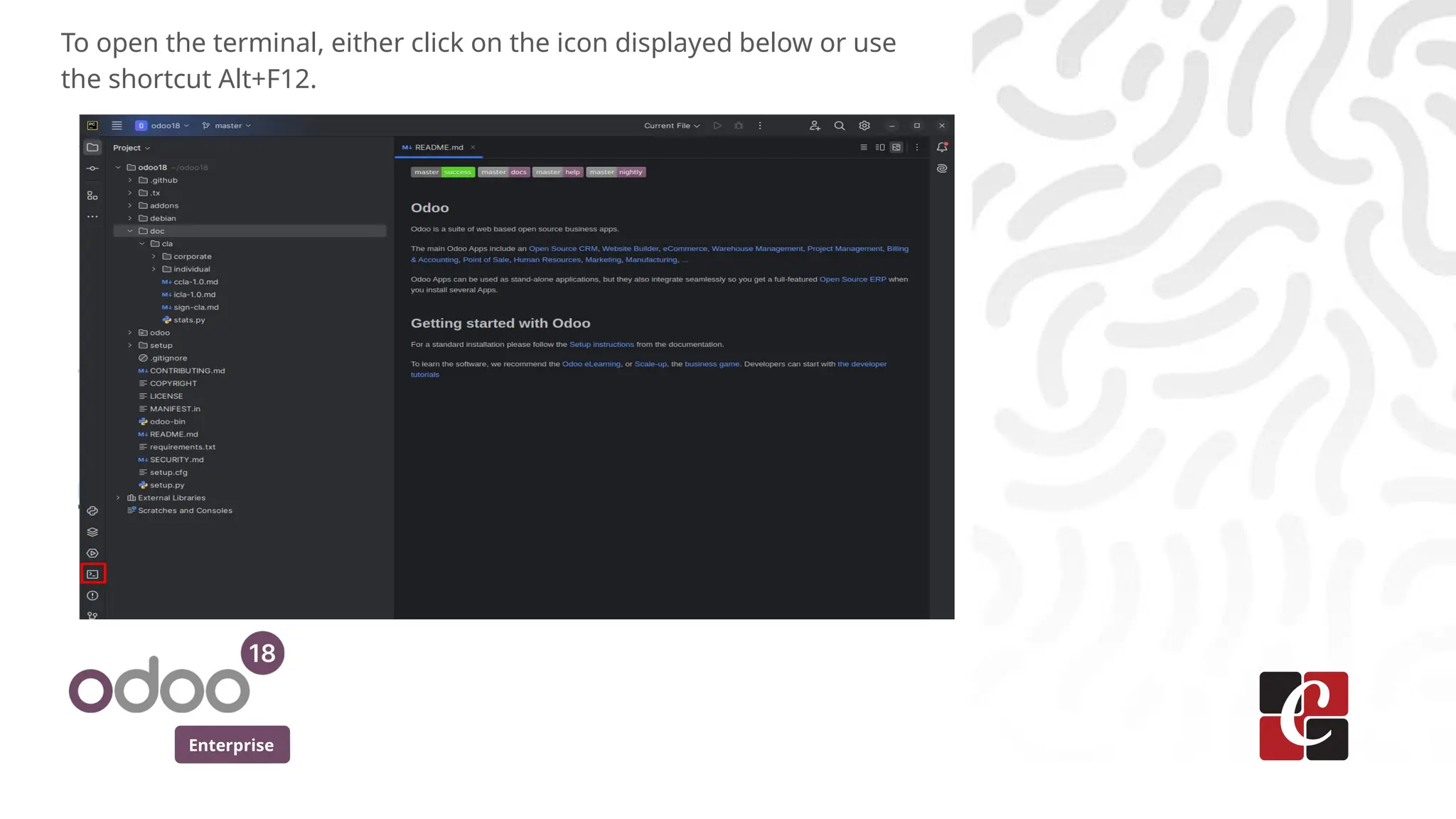Screen dimensions: 1456x819
Task: Open Search Everywhere via the magnifier icon
Action: [x=840, y=125]
